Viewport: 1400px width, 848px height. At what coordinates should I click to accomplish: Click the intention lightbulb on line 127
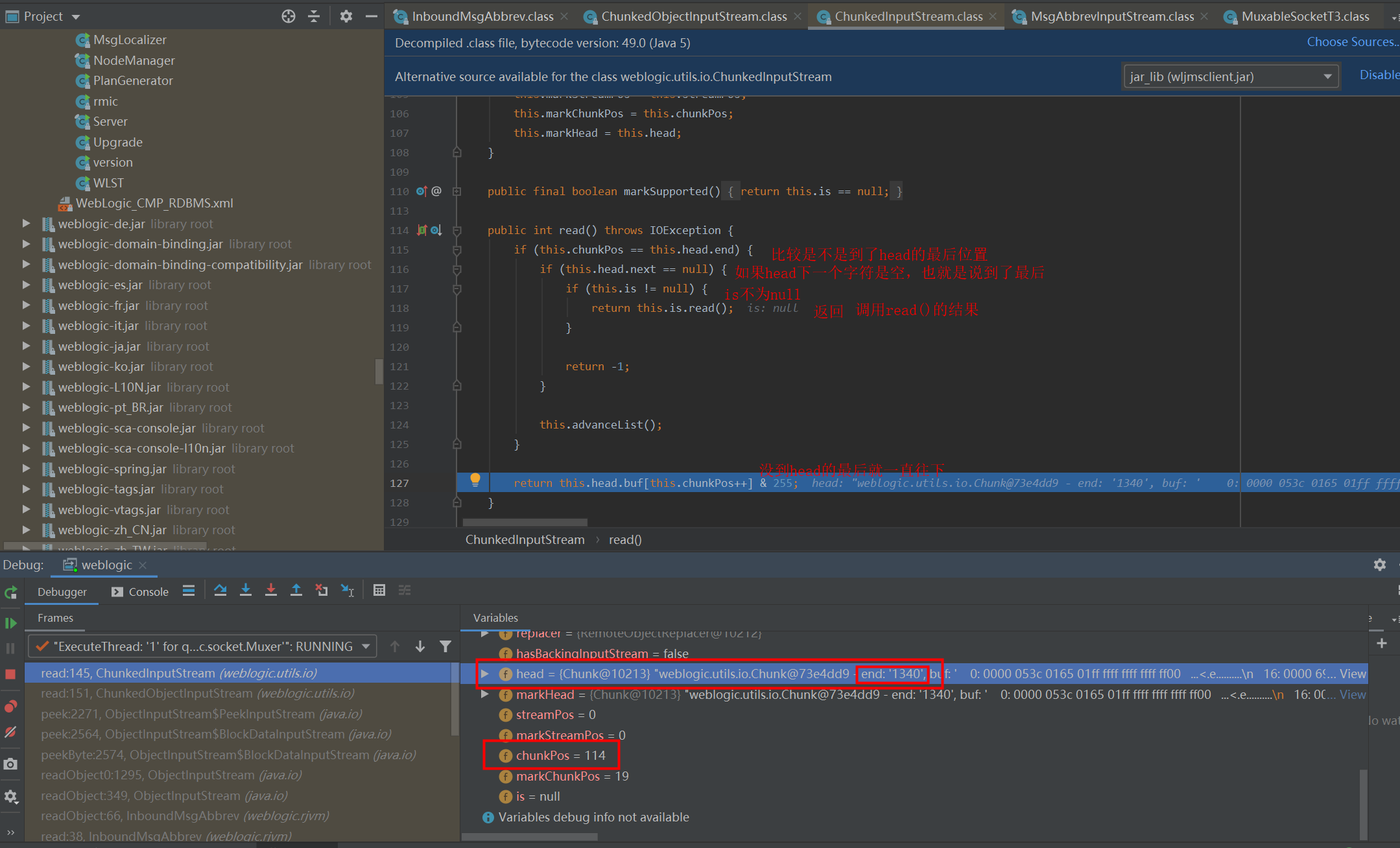[x=475, y=480]
